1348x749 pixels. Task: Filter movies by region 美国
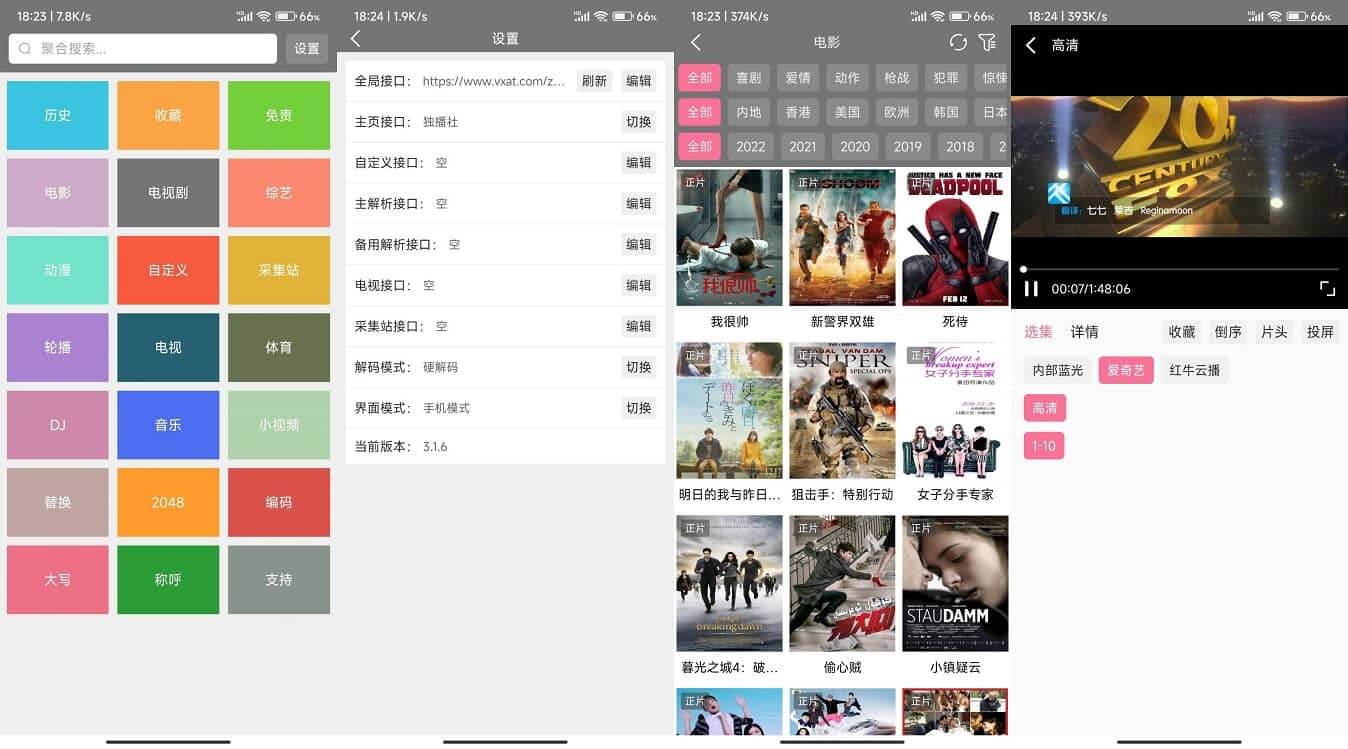click(x=847, y=112)
